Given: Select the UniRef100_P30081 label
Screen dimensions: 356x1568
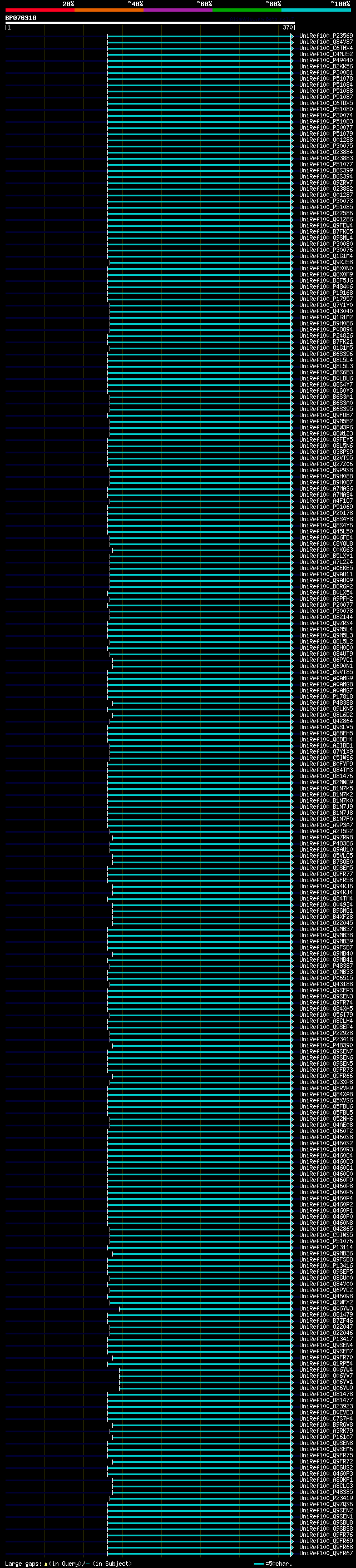Looking at the screenshot, I should (x=326, y=72).
